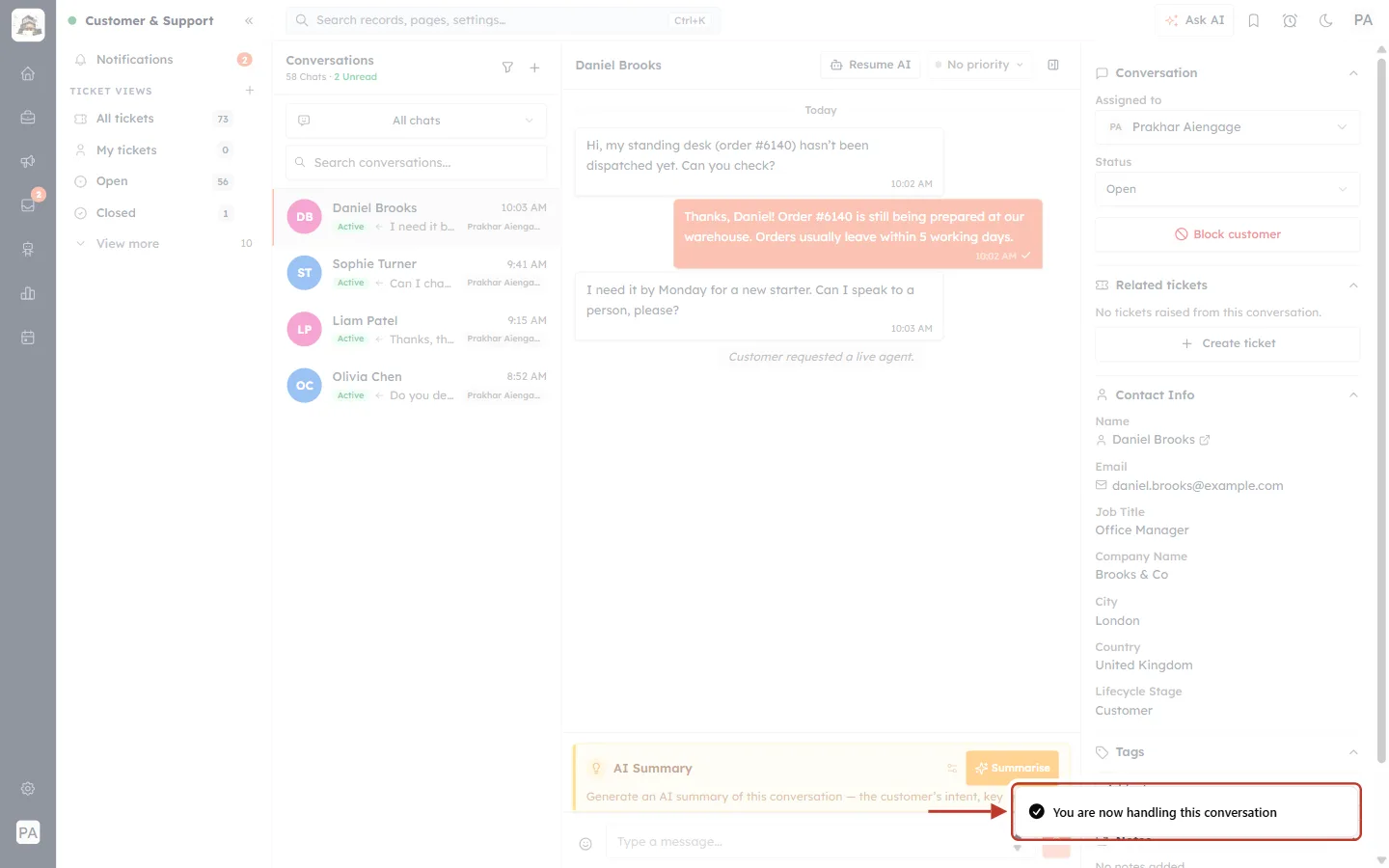Click the Search conversations field

tap(416, 163)
